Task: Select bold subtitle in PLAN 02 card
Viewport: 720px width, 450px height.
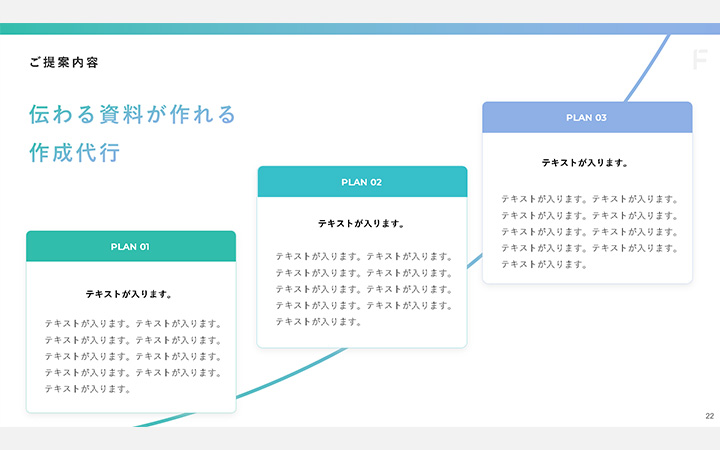Action: (x=362, y=224)
